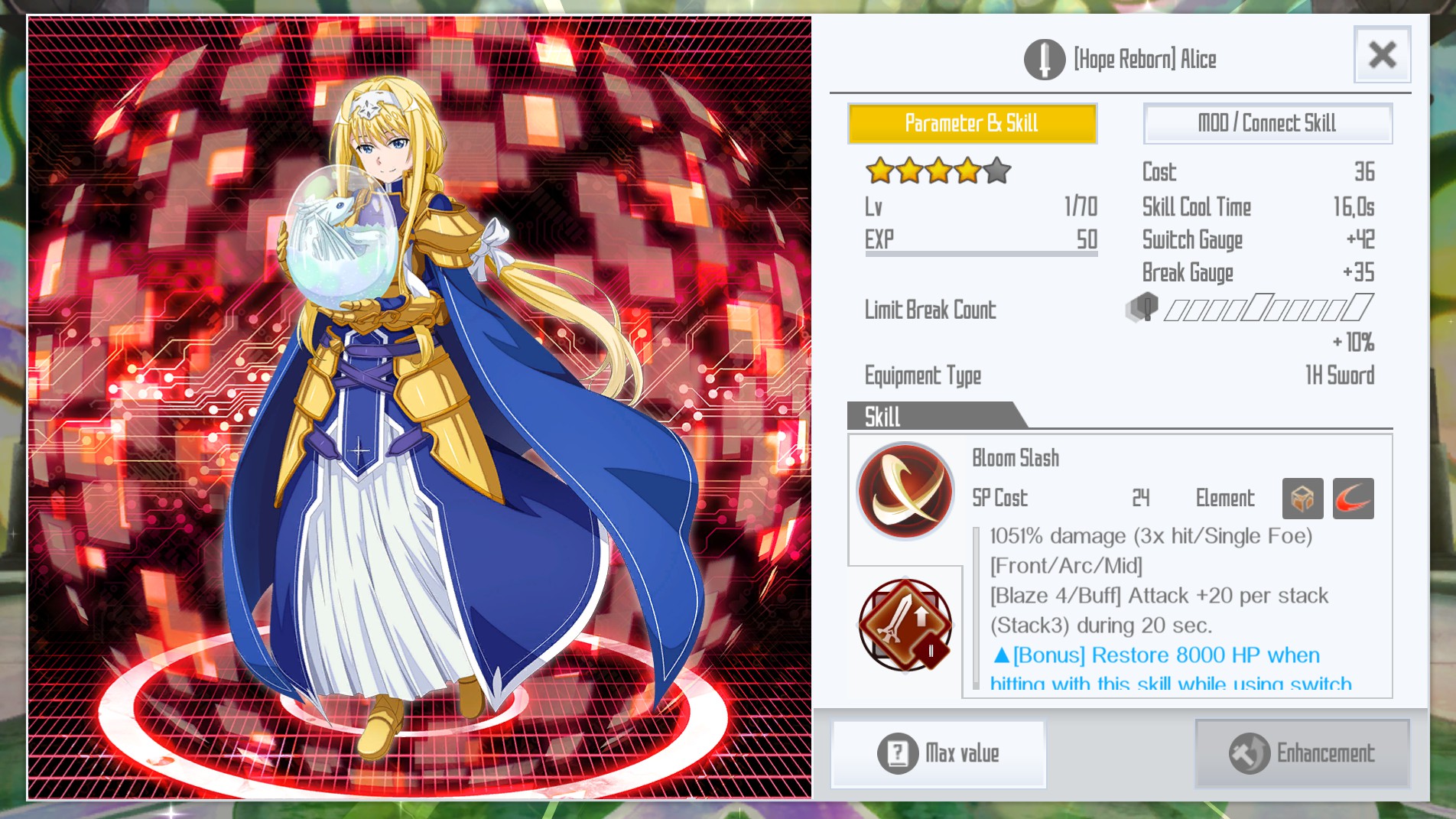
Task: Open the Max value button
Action: point(938,754)
